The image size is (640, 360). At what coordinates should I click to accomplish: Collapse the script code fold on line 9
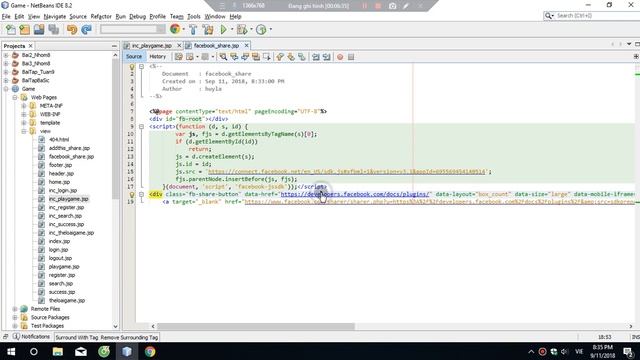pyautogui.click(x=142, y=127)
